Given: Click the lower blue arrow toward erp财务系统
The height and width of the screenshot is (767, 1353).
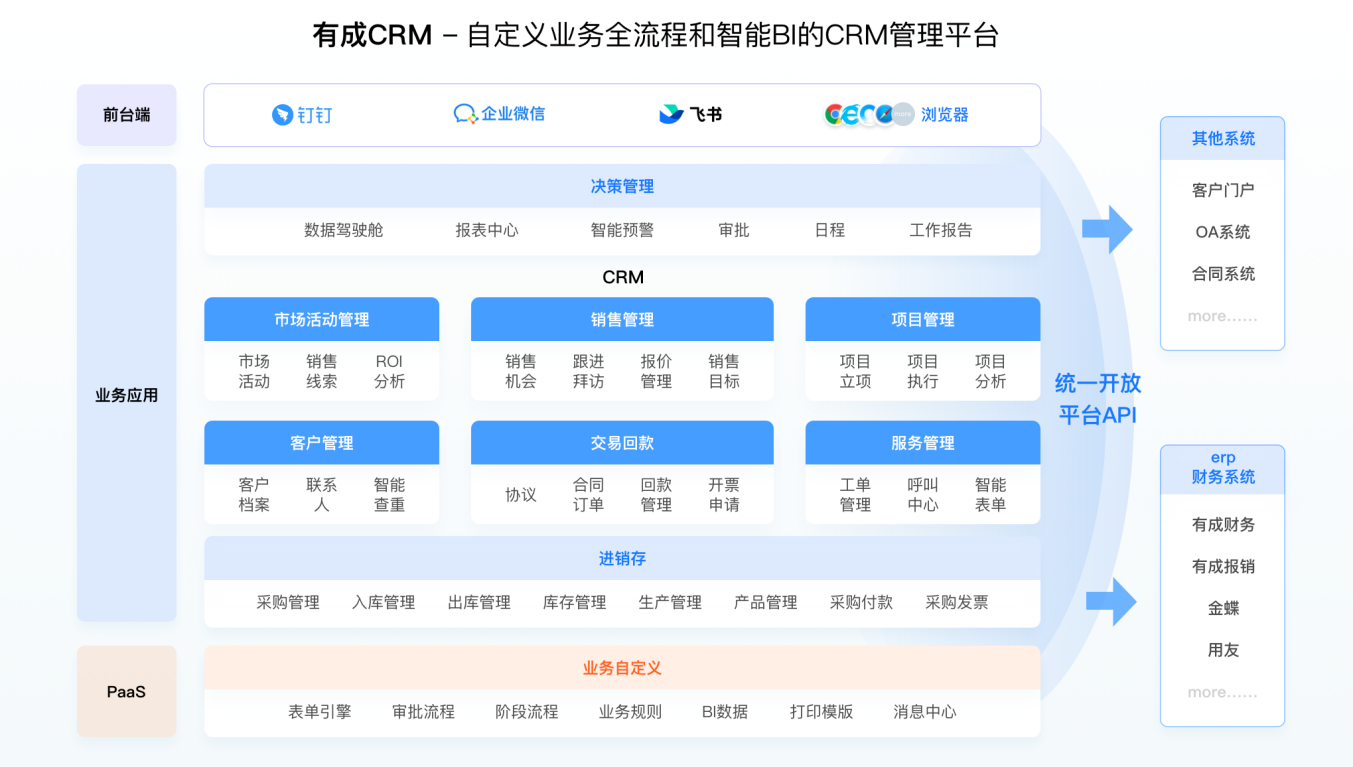Looking at the screenshot, I should pos(1113,601).
